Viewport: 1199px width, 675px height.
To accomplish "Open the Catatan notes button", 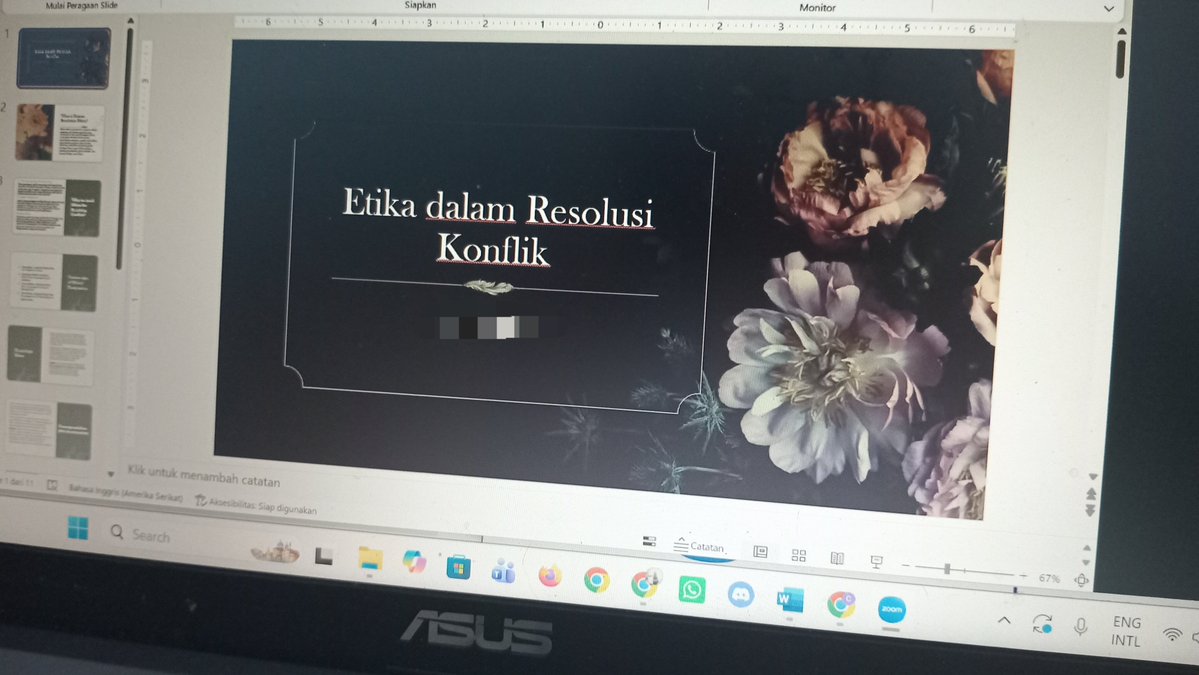I will [x=699, y=547].
